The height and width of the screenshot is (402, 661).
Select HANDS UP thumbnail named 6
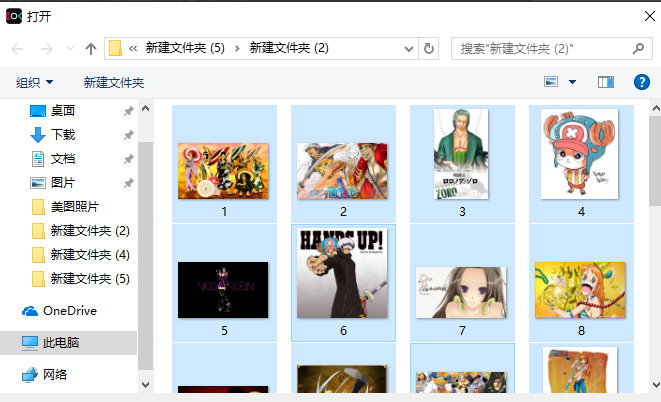(x=342, y=273)
